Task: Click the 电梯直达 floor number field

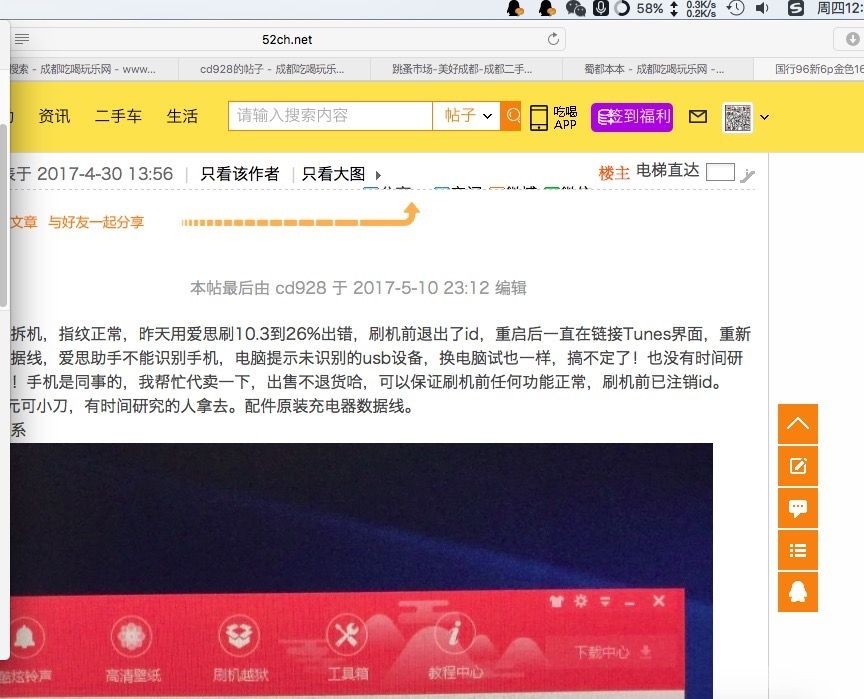Action: click(720, 172)
